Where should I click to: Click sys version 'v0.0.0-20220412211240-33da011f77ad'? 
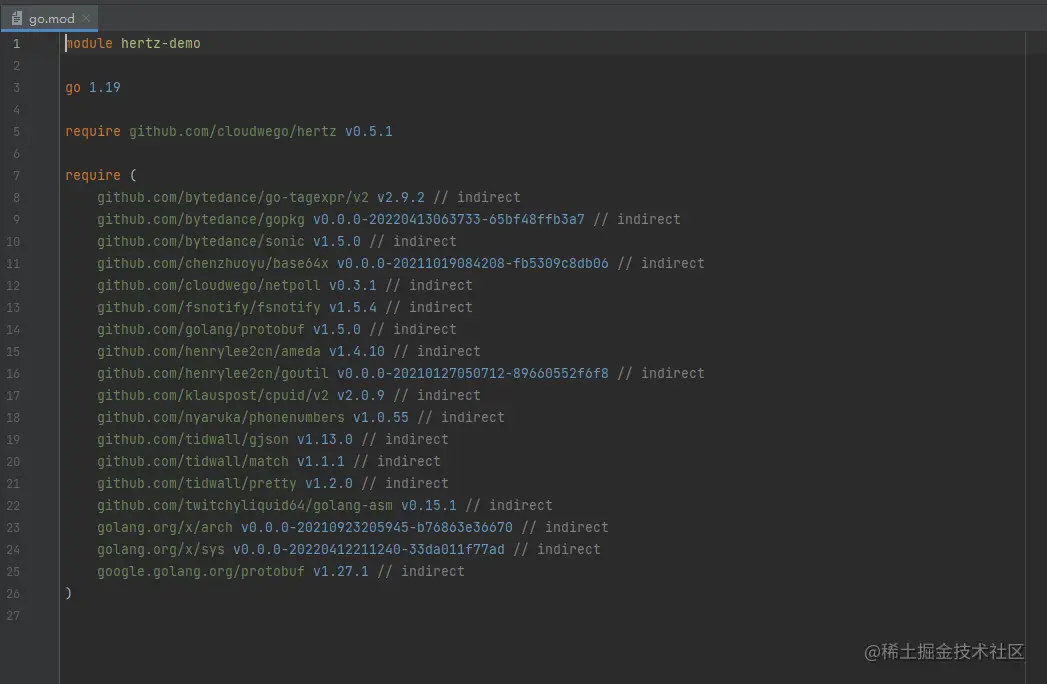369,550
